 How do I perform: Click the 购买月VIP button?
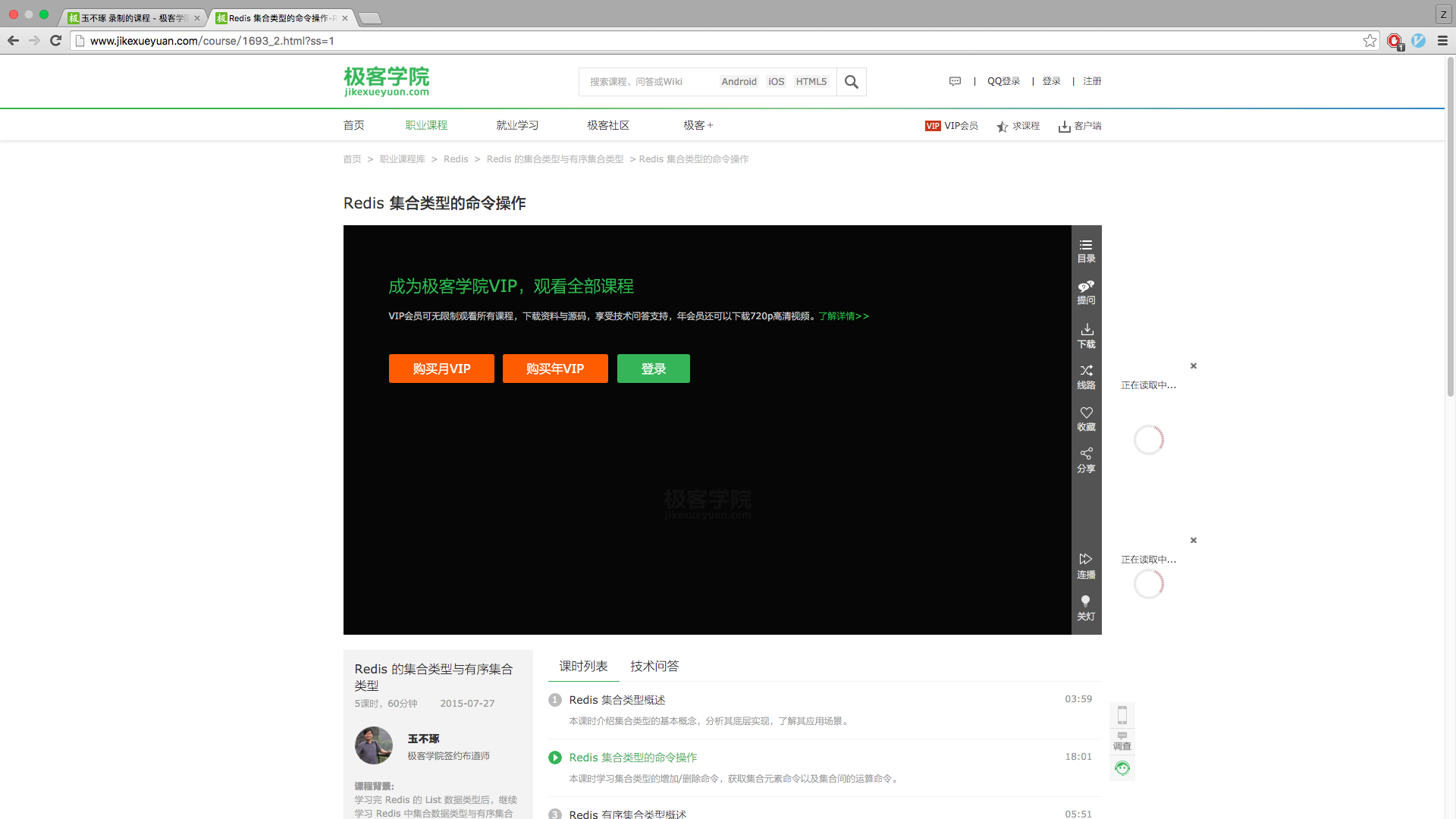(441, 369)
